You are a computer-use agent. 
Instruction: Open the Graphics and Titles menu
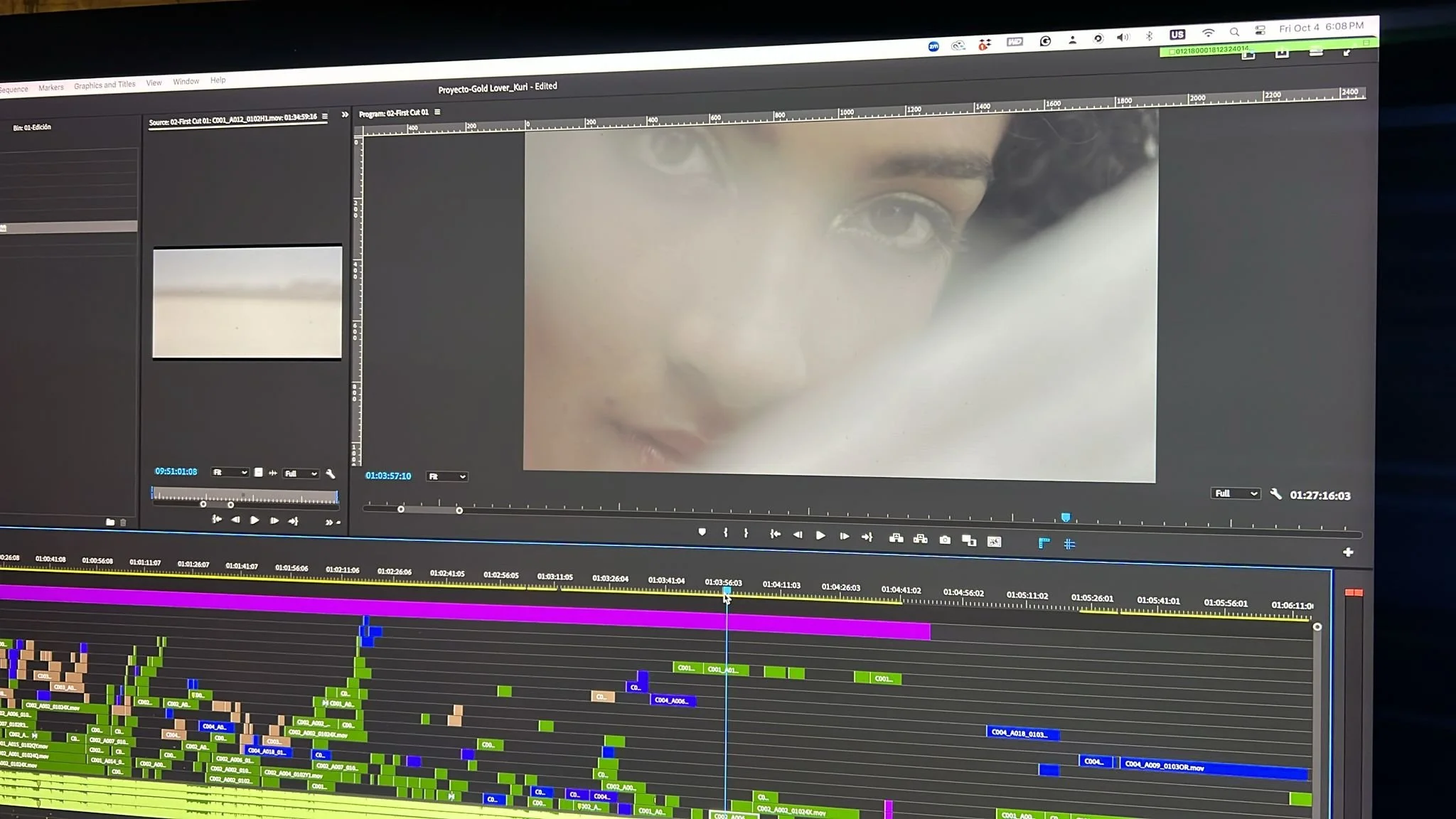click(105, 85)
